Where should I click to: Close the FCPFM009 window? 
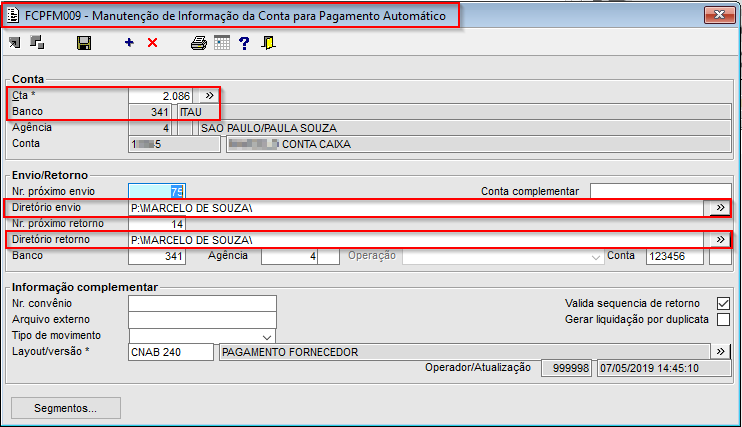coord(719,15)
